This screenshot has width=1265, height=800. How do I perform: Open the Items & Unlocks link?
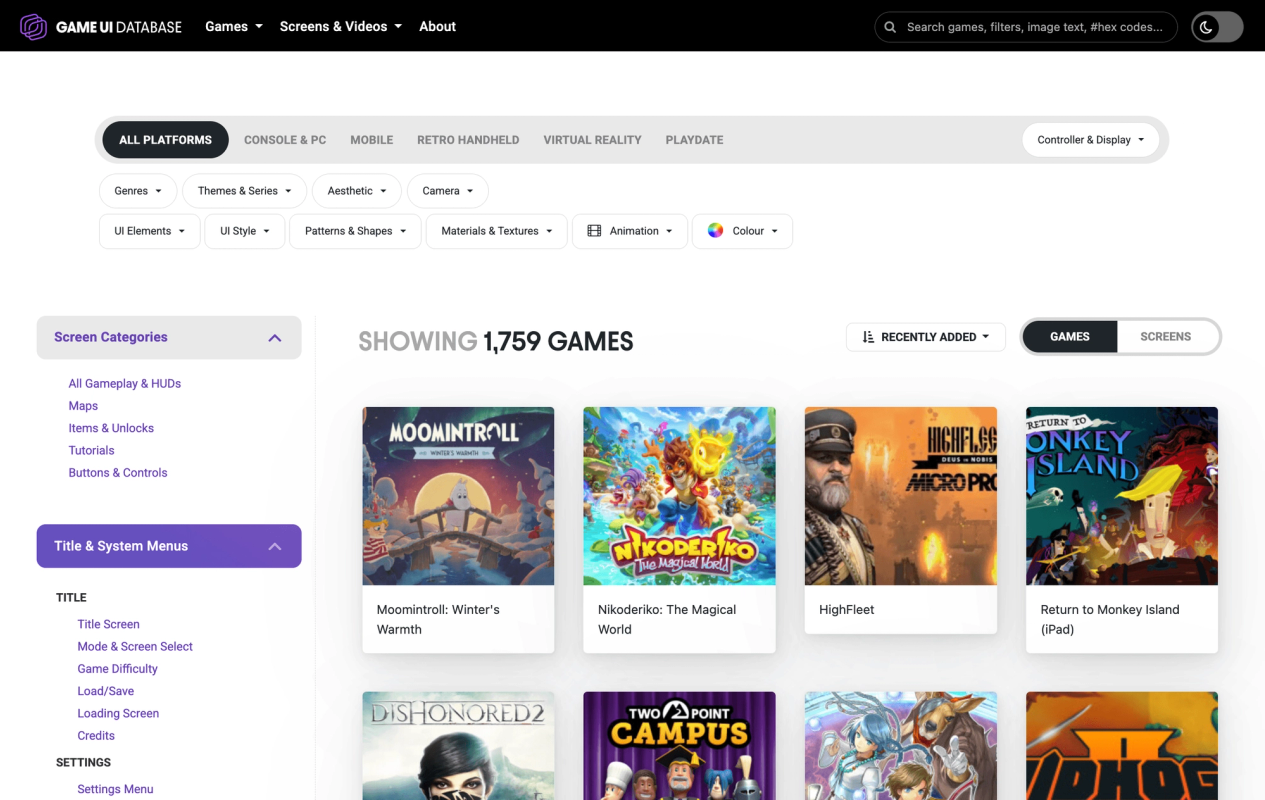point(111,428)
